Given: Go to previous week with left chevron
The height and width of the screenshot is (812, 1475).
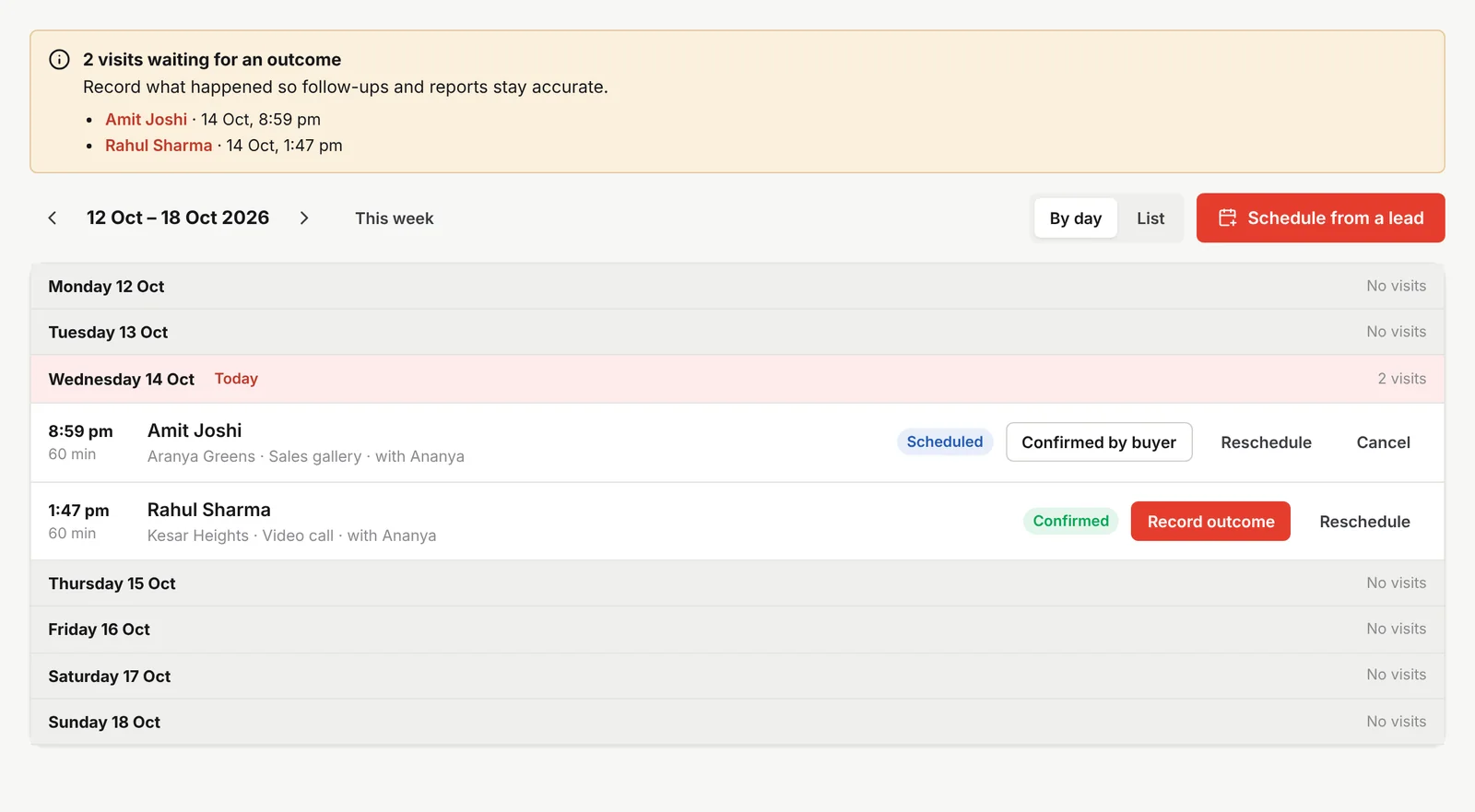Looking at the screenshot, I should tap(53, 218).
